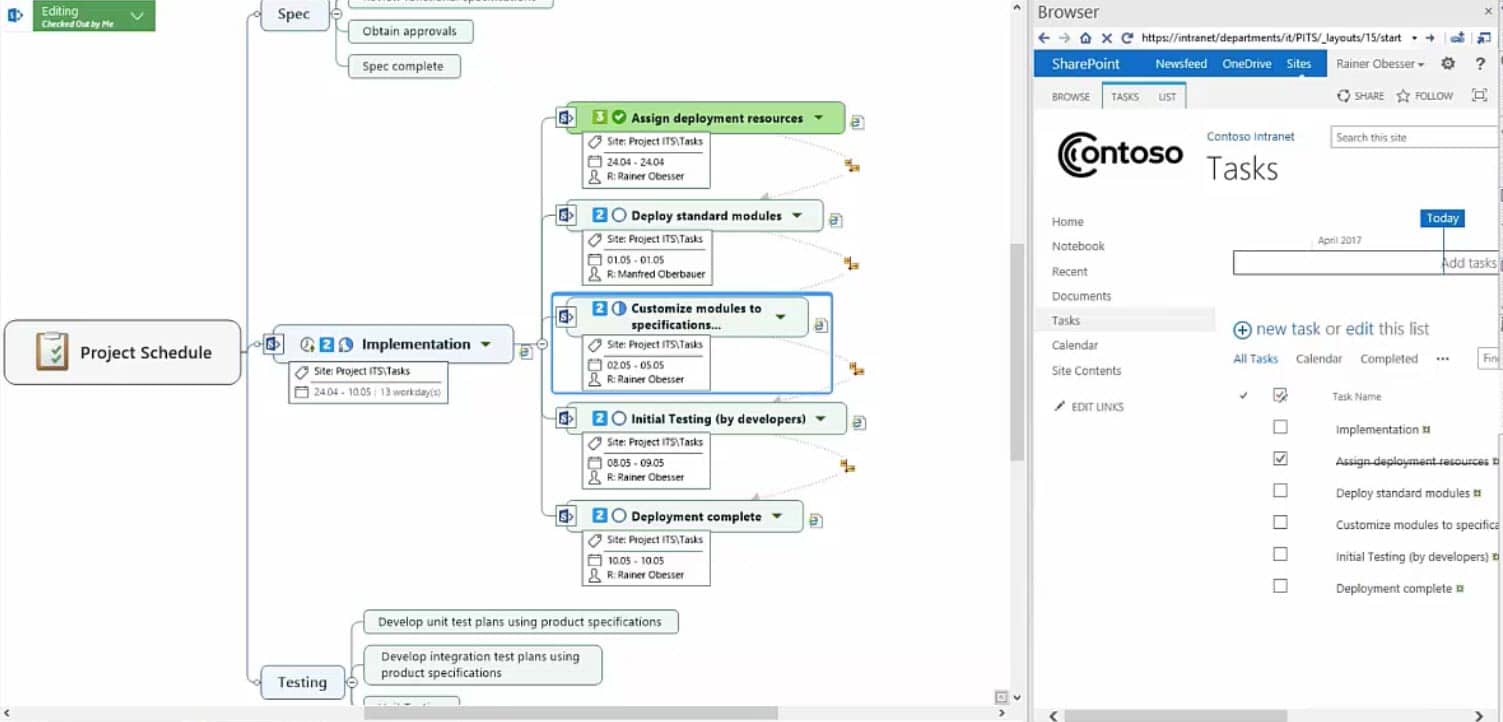Click focus on content icon
The image size is (1503, 722).
[1480, 96]
